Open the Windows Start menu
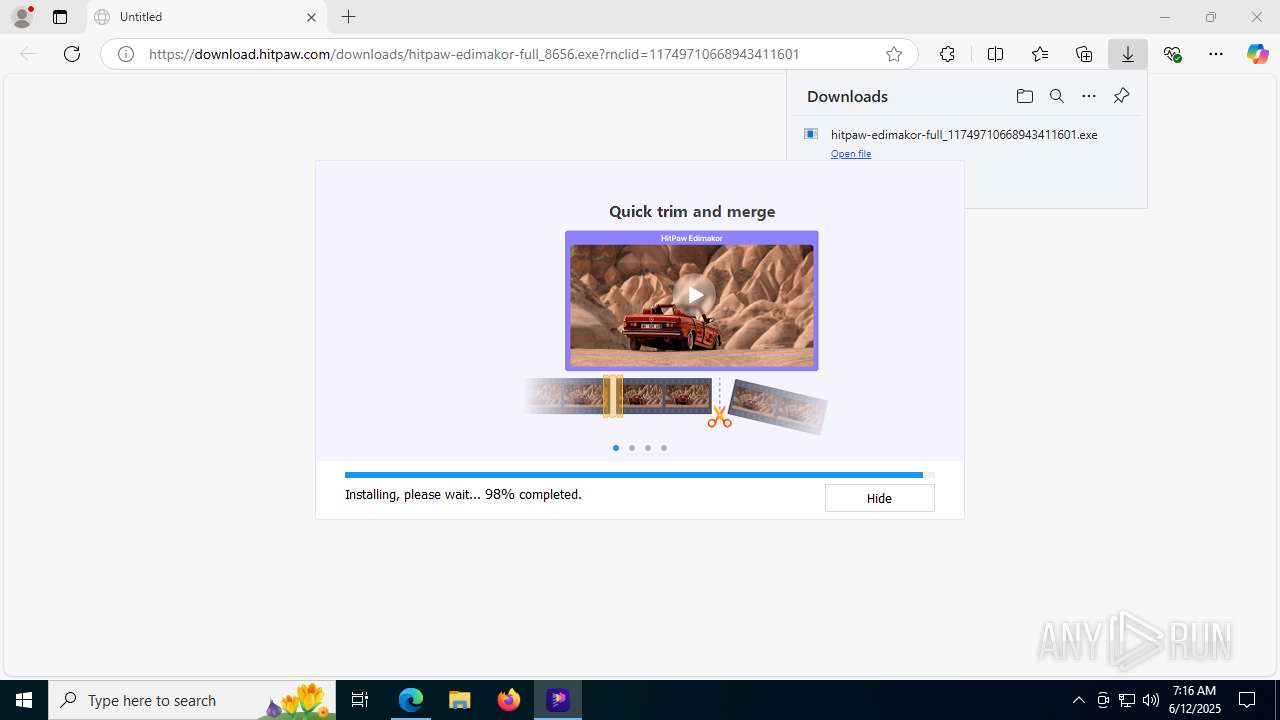This screenshot has width=1280, height=720. tap(24, 700)
